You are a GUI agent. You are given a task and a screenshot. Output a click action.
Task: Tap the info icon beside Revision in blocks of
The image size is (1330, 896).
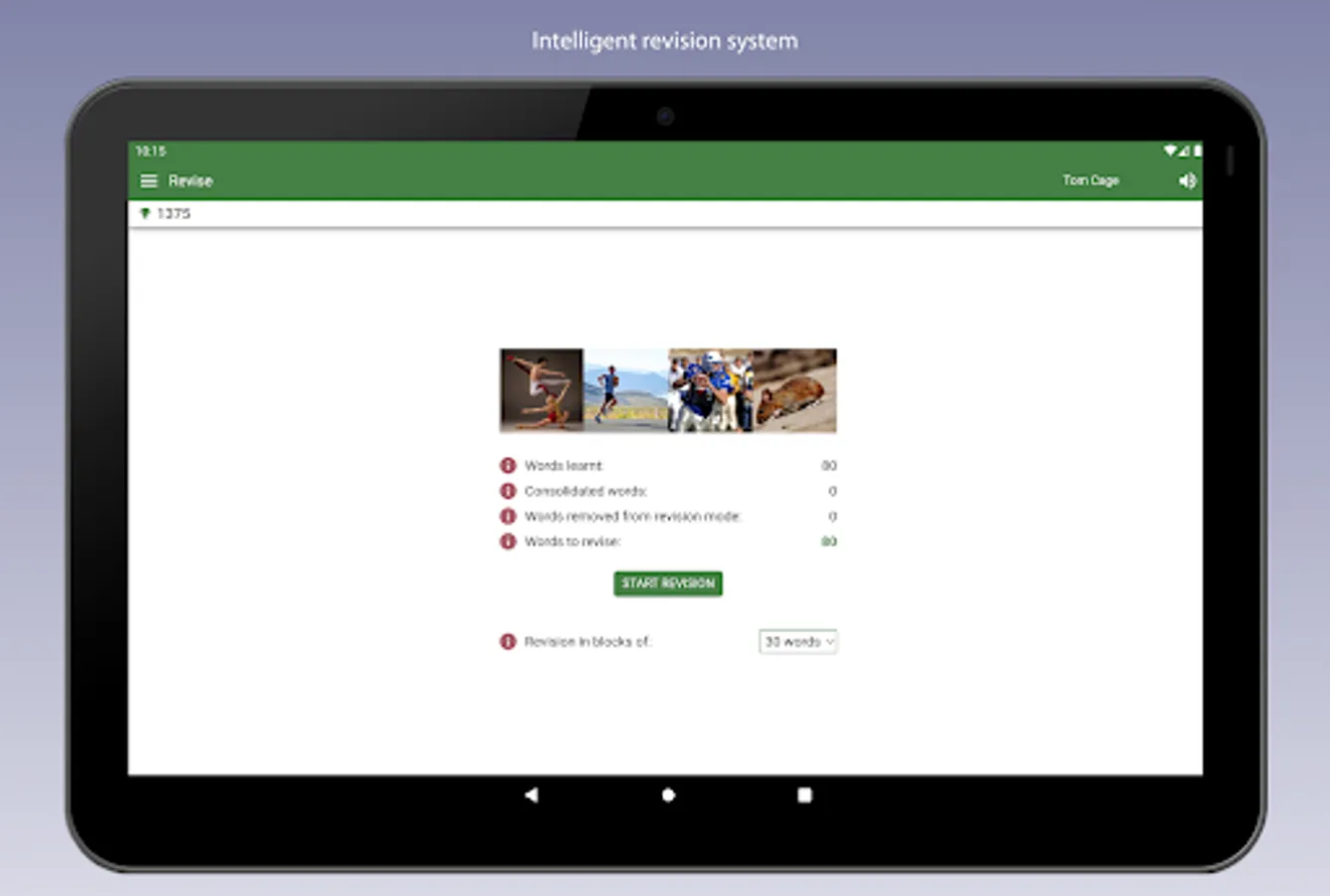(508, 641)
